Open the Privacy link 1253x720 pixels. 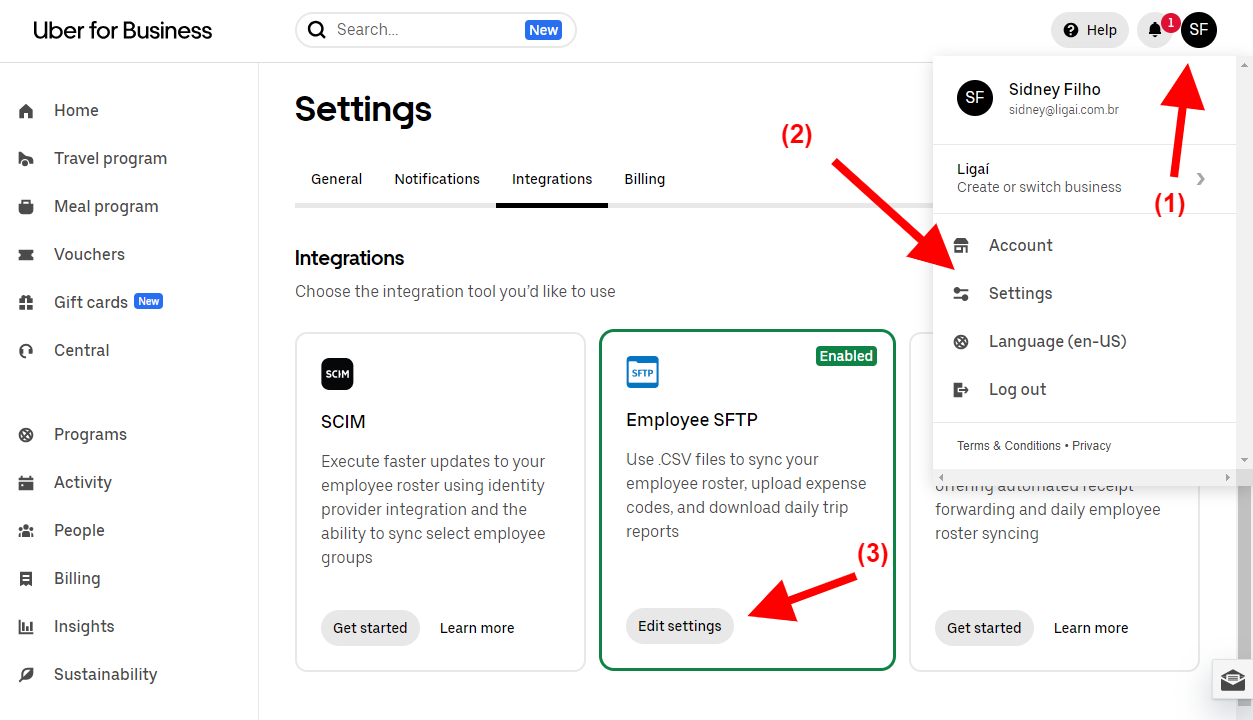pos(1092,446)
